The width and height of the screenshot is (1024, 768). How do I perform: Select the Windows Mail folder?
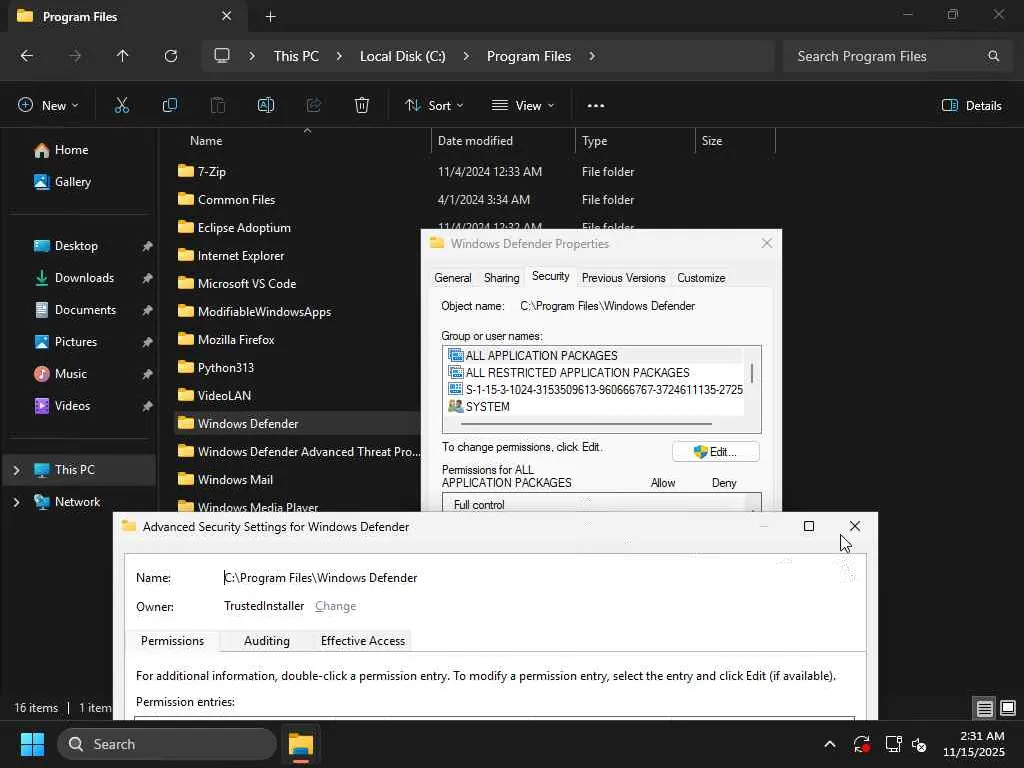(235, 479)
